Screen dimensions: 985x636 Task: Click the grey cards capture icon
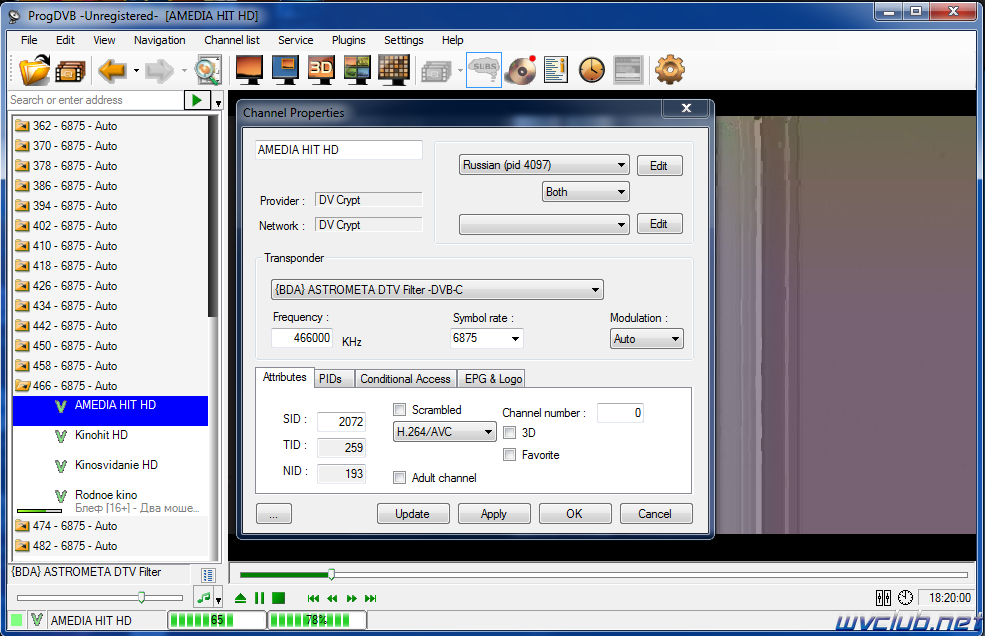click(437, 71)
